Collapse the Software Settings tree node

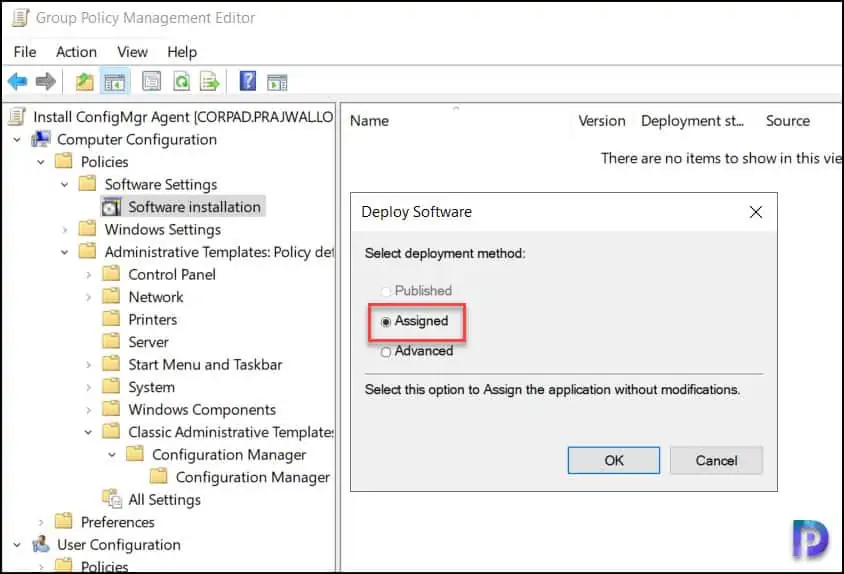click(65, 185)
